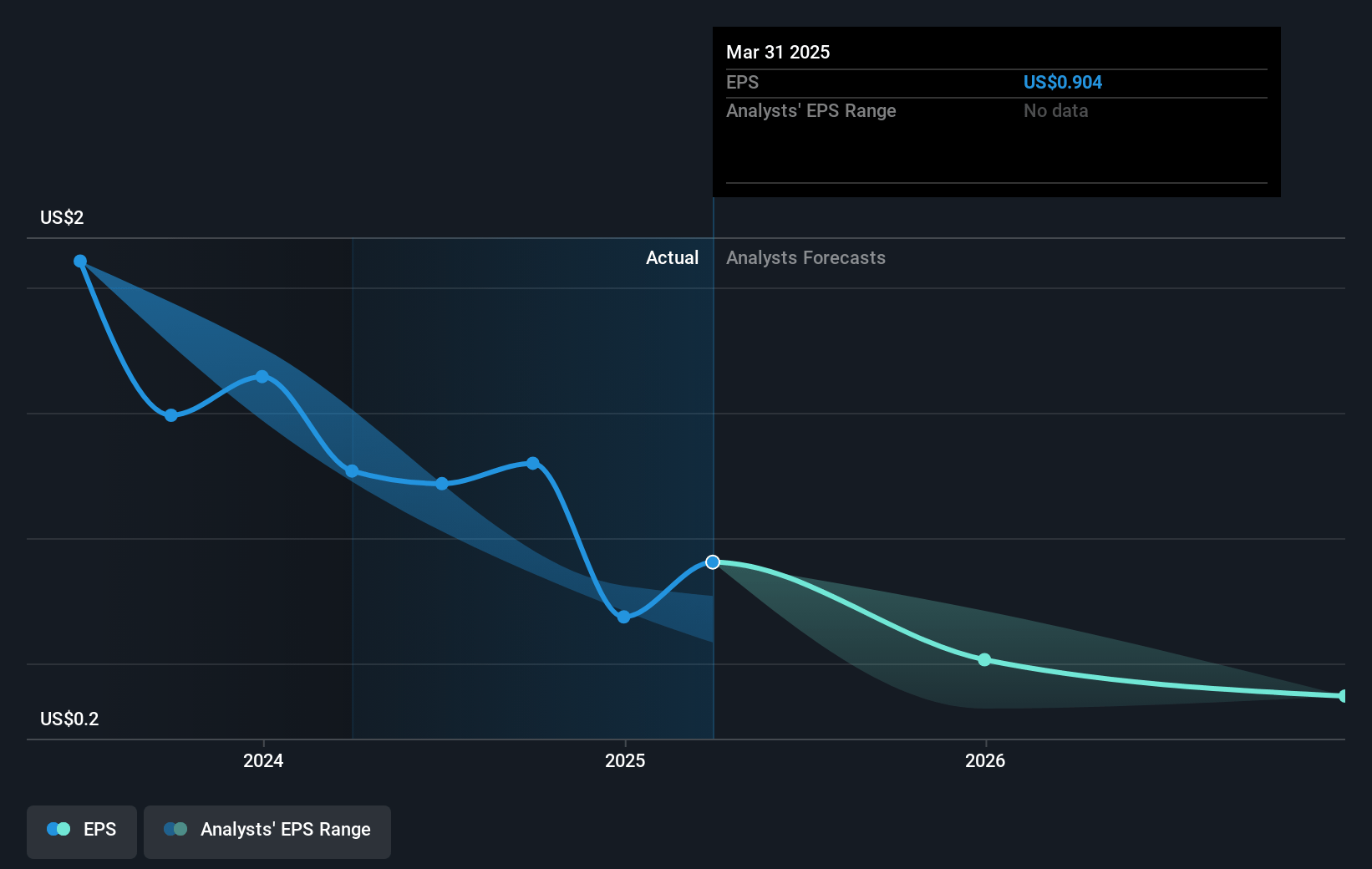The image size is (1372, 869).
Task: Select the highlighted Mar 31 2025 data point
Action: [713, 562]
